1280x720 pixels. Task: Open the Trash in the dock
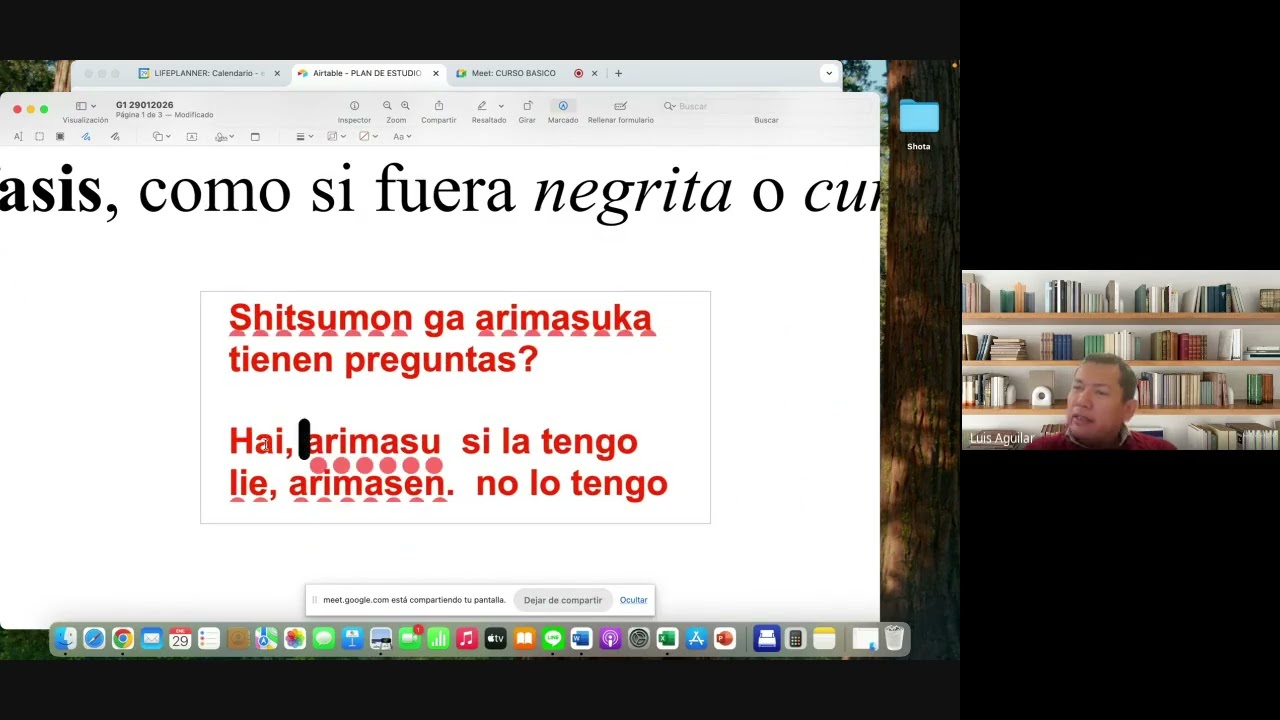894,639
